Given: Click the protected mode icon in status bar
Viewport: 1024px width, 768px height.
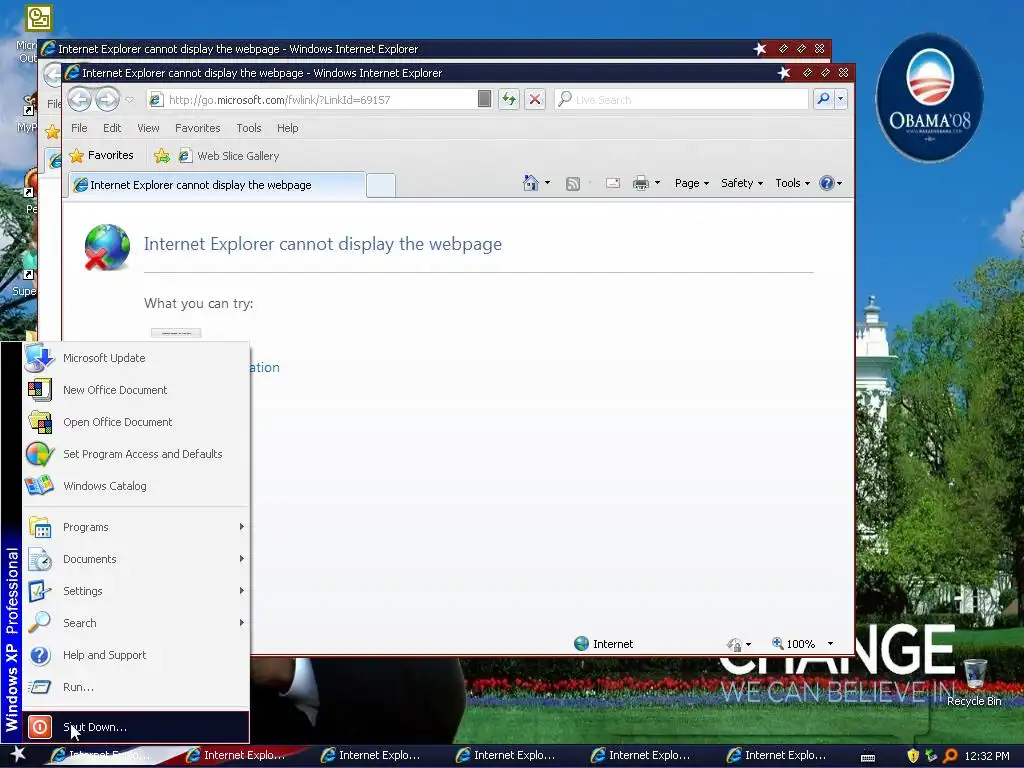Looking at the screenshot, I should click(x=734, y=645).
